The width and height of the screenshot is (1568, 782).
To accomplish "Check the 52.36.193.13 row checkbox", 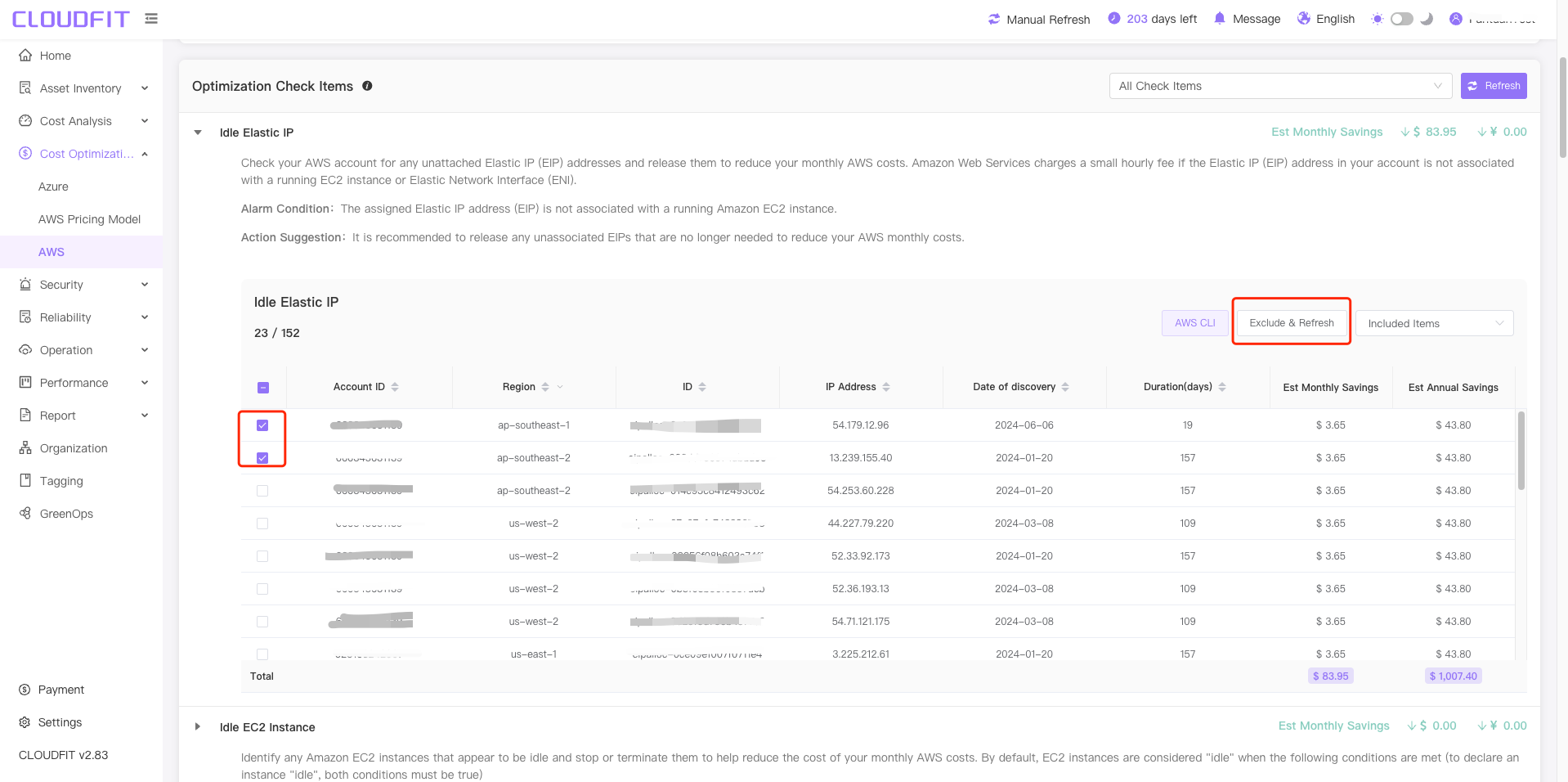I will click(x=262, y=589).
